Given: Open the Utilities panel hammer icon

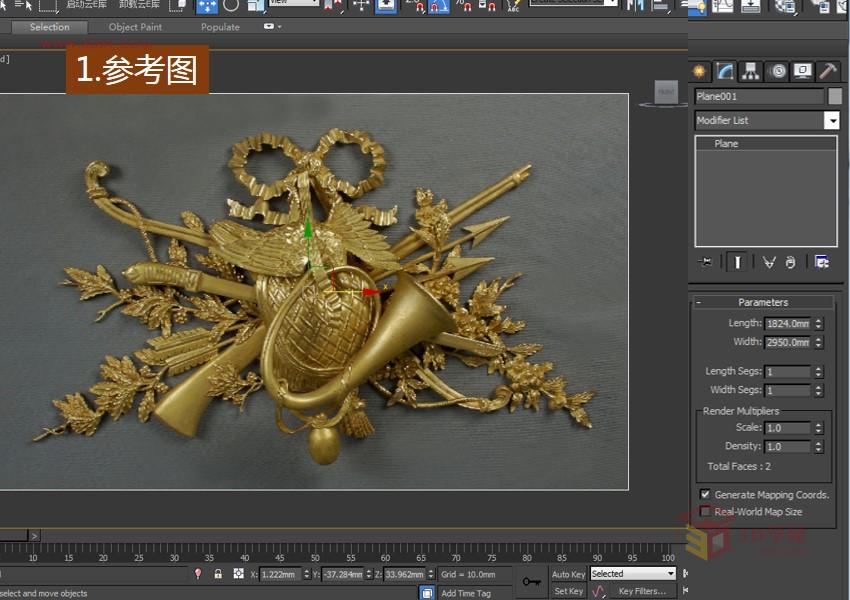Looking at the screenshot, I should 827,71.
